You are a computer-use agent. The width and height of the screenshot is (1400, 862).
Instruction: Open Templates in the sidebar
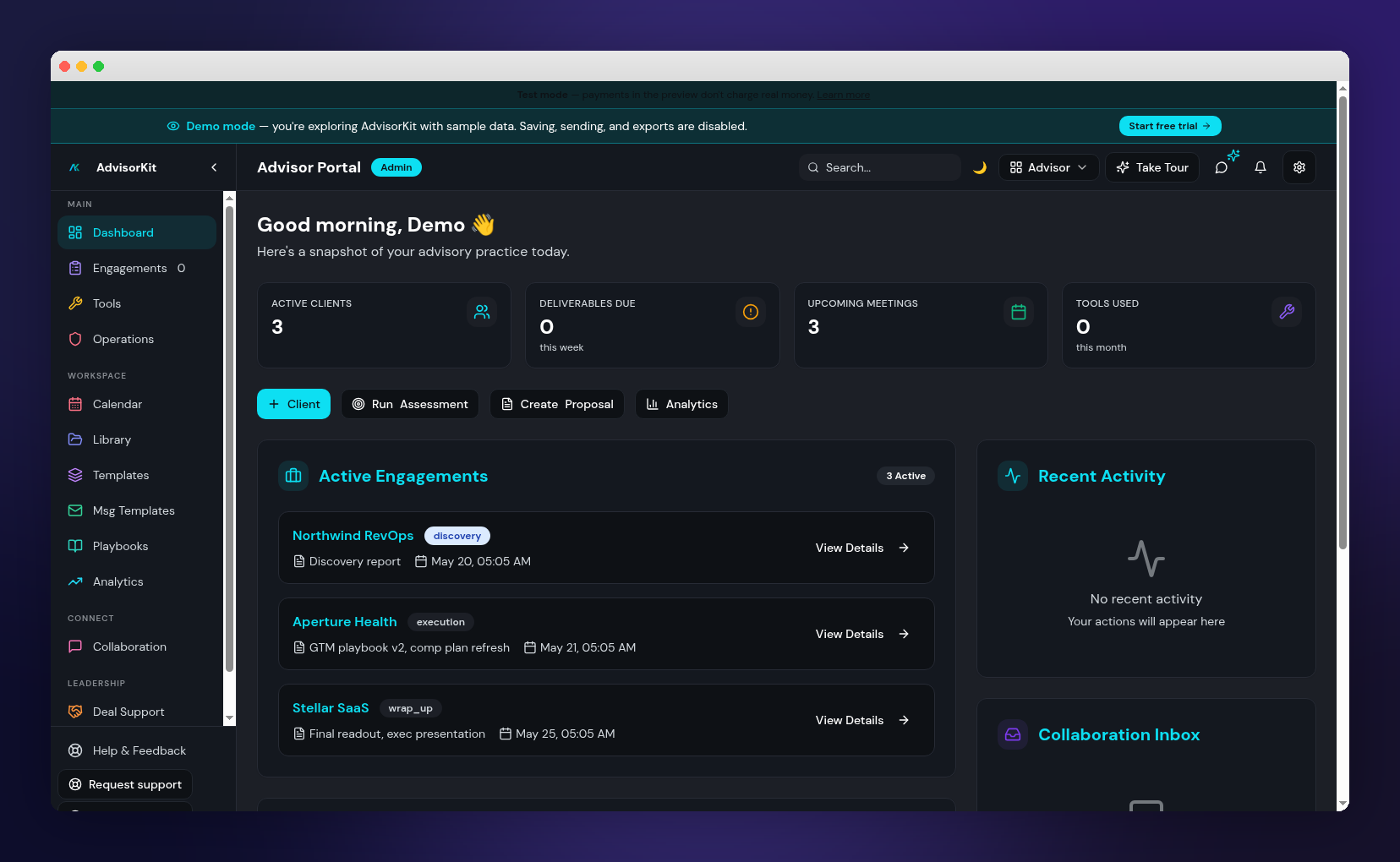137,475
